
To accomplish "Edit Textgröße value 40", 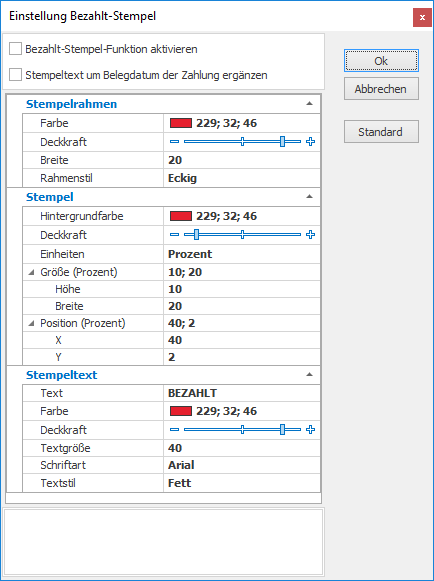I will point(242,448).
